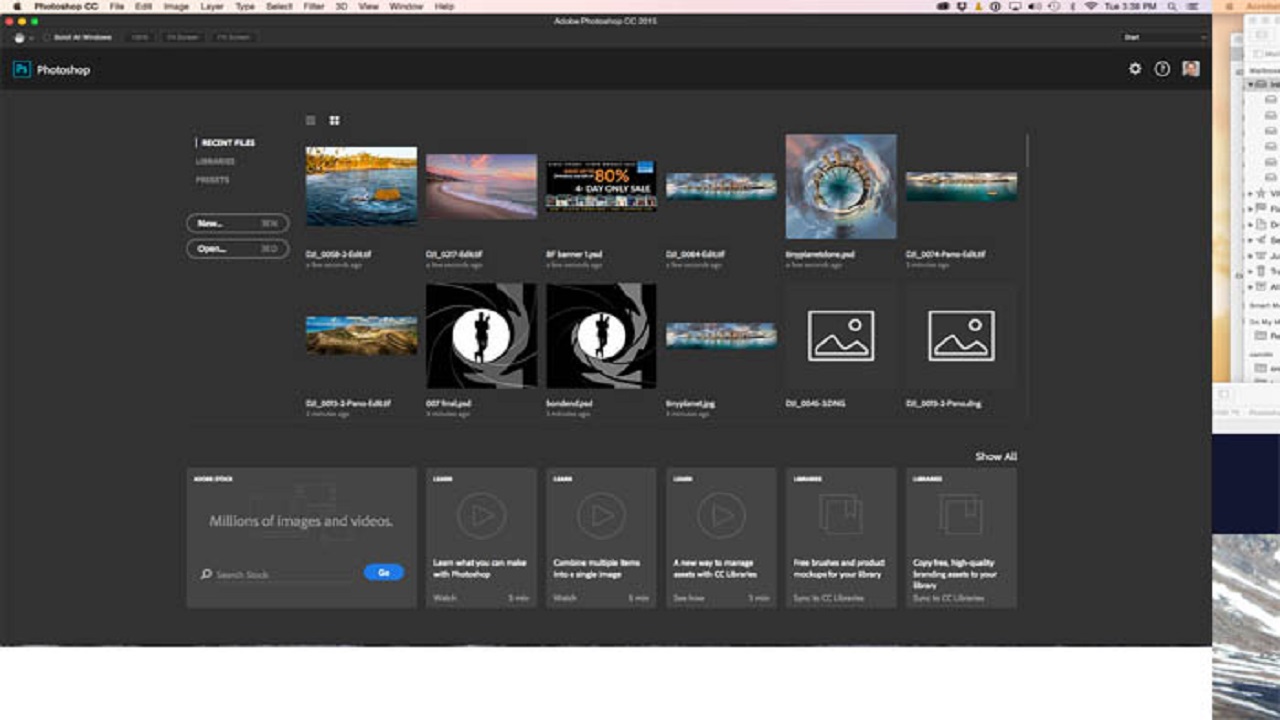Click the New... button
The image size is (1280, 720).
(x=237, y=223)
